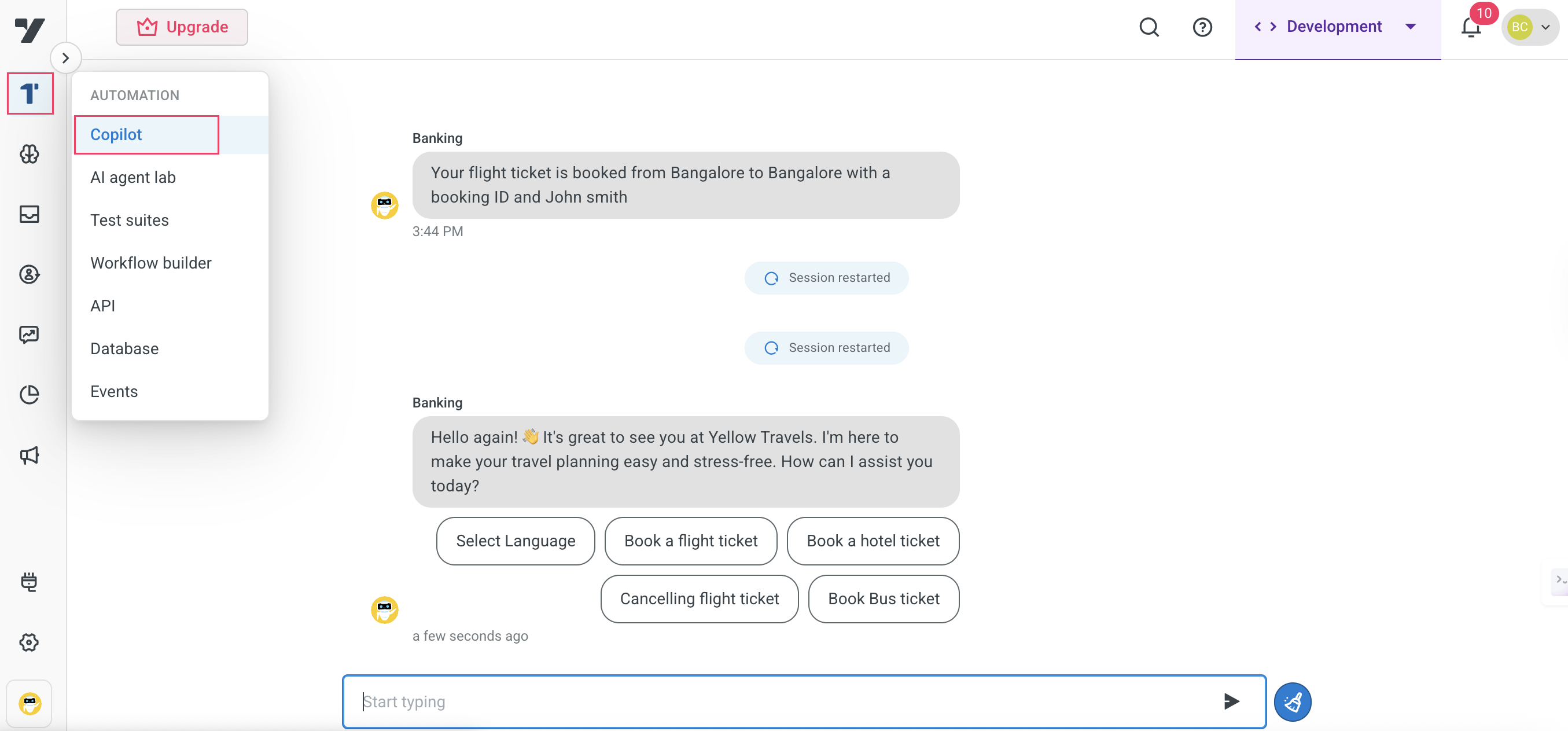Click the Hello again welcome message

pos(686,462)
